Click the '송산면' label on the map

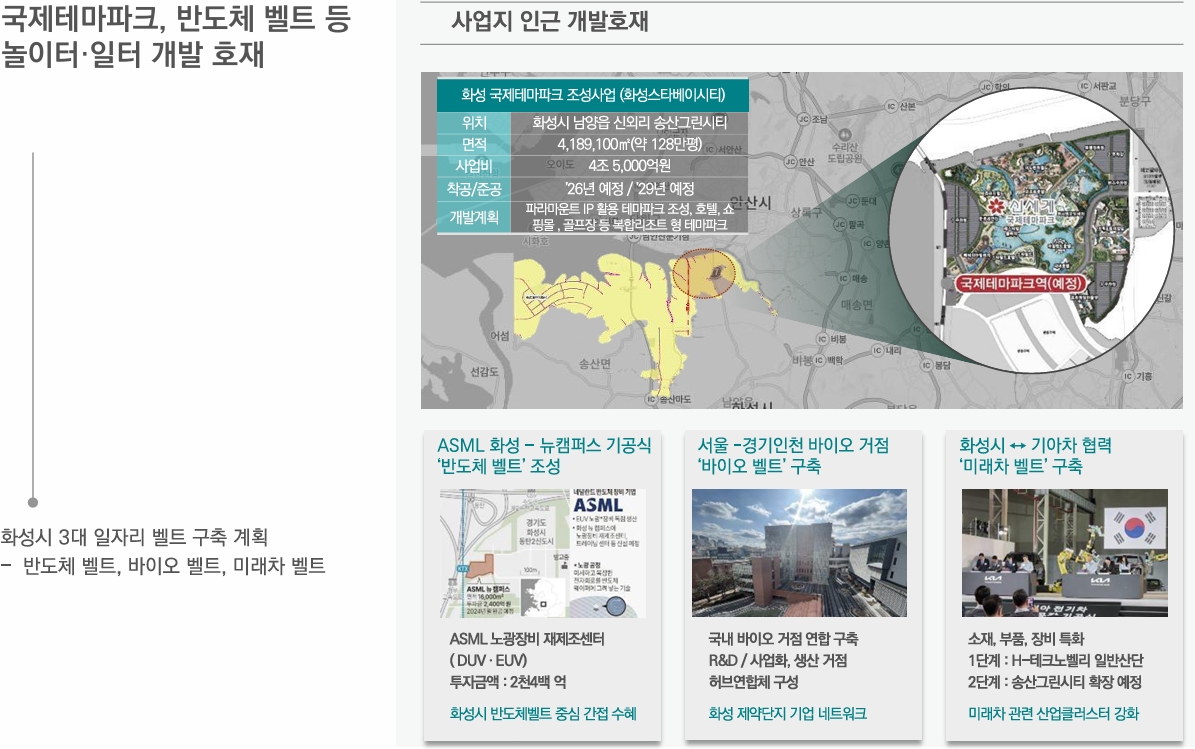point(594,364)
